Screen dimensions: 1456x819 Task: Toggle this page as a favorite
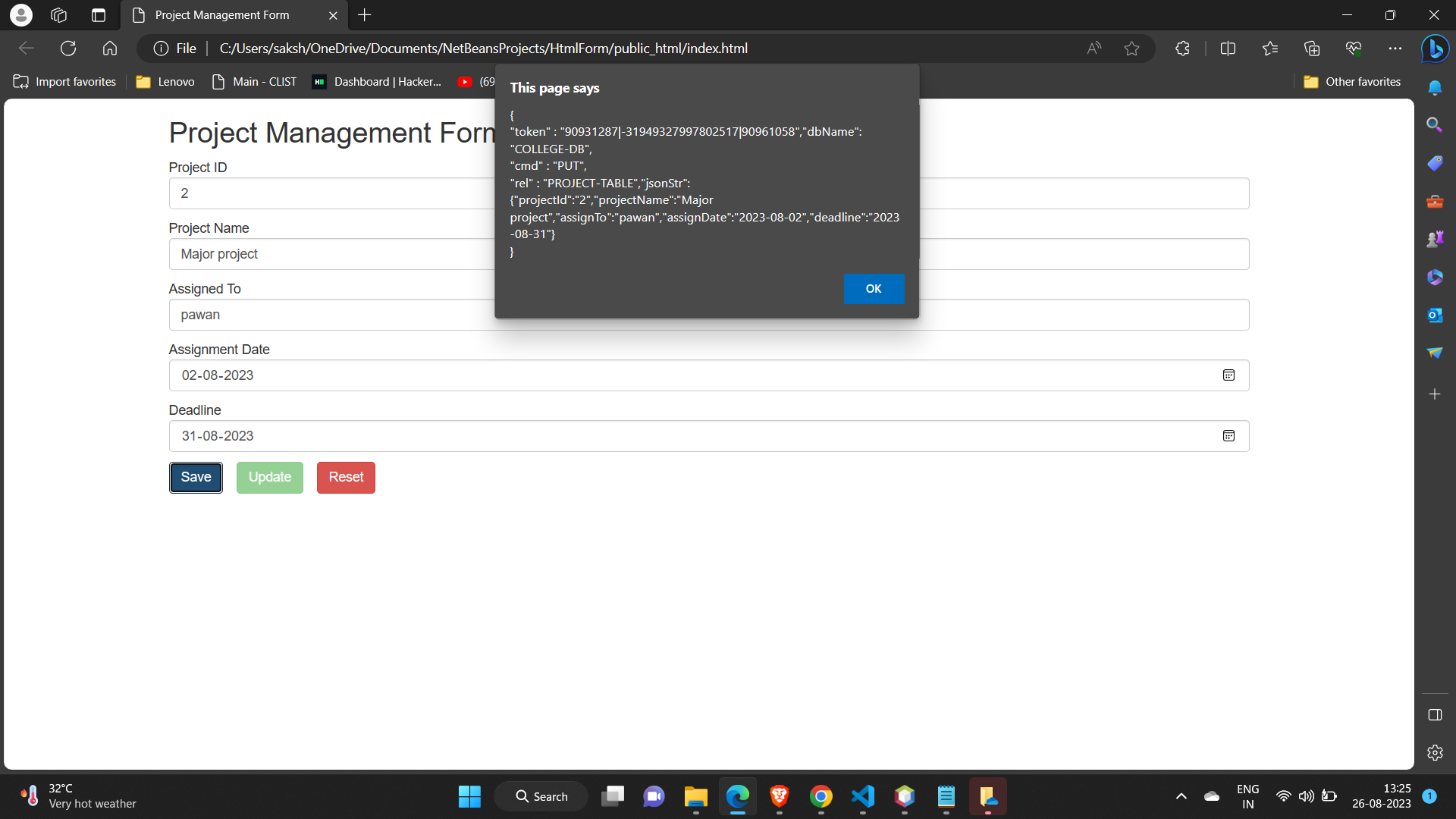pyautogui.click(x=1131, y=48)
